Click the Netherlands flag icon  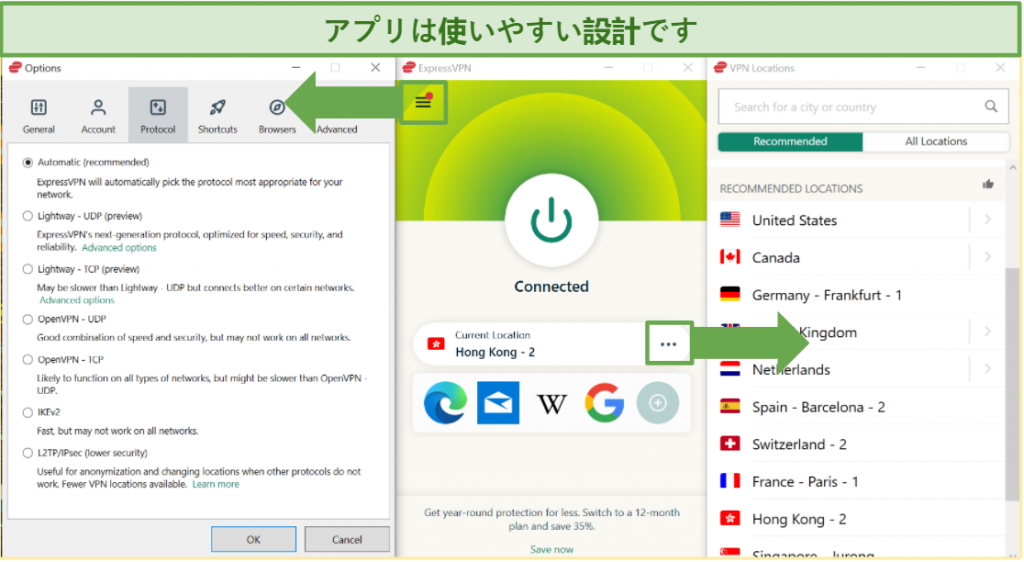click(x=729, y=369)
